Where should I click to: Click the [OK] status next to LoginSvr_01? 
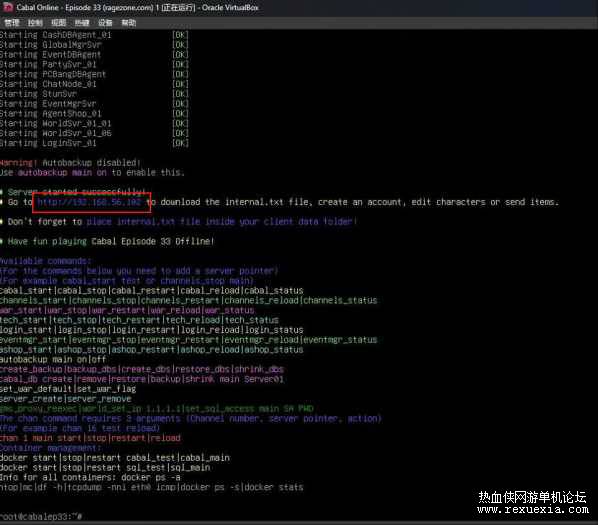pyautogui.click(x=180, y=143)
